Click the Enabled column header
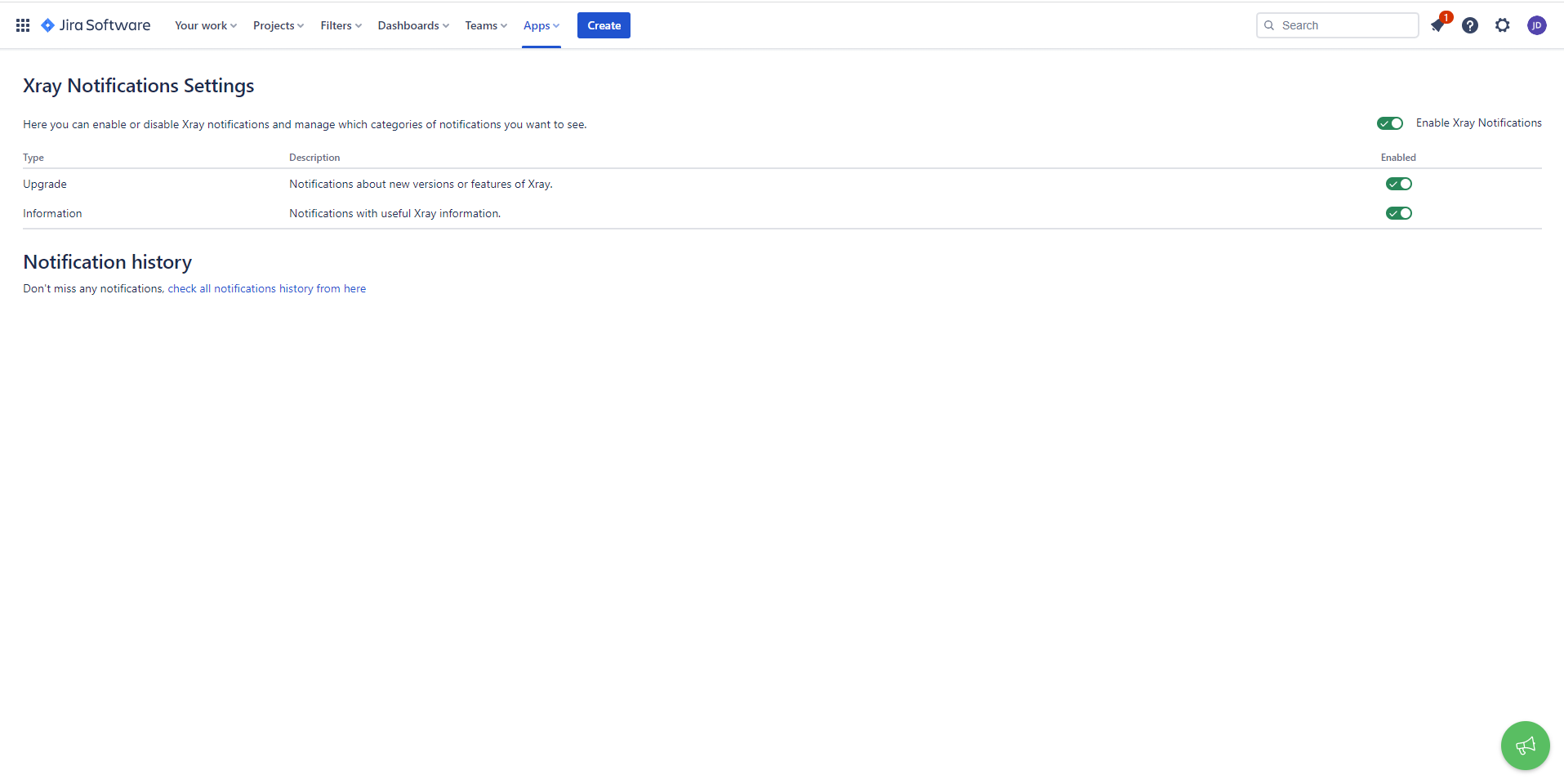The width and height of the screenshot is (1564, 784). (x=1398, y=158)
